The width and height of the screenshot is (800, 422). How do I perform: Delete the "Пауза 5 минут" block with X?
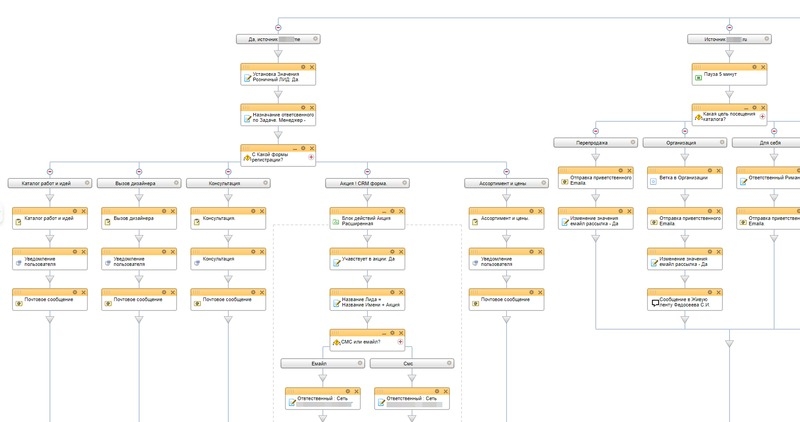click(x=762, y=67)
